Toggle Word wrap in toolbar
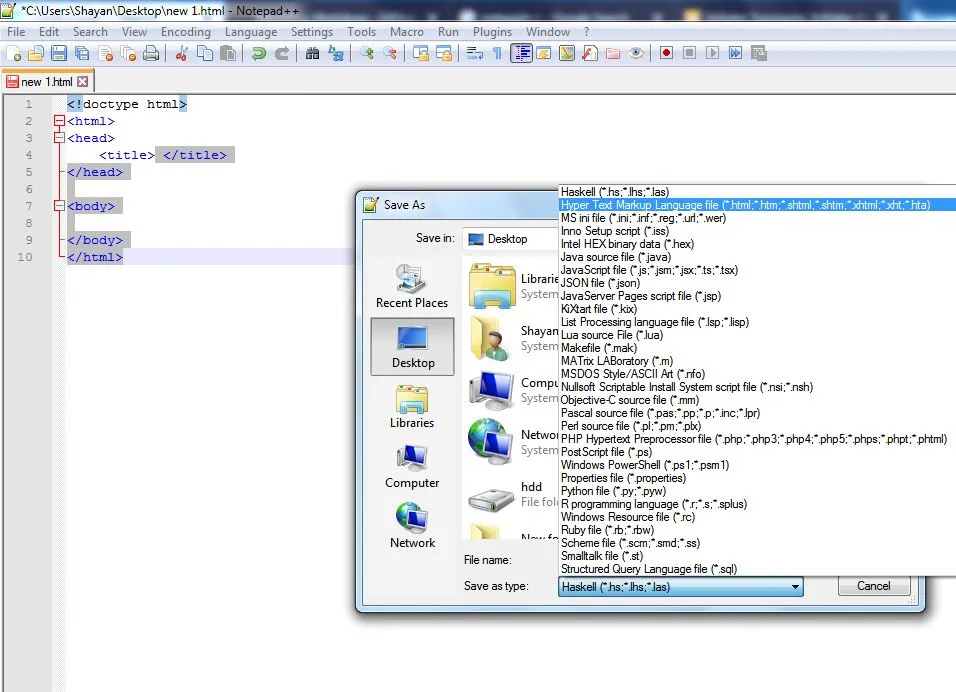Screen dimensions: 956x692 (474, 54)
